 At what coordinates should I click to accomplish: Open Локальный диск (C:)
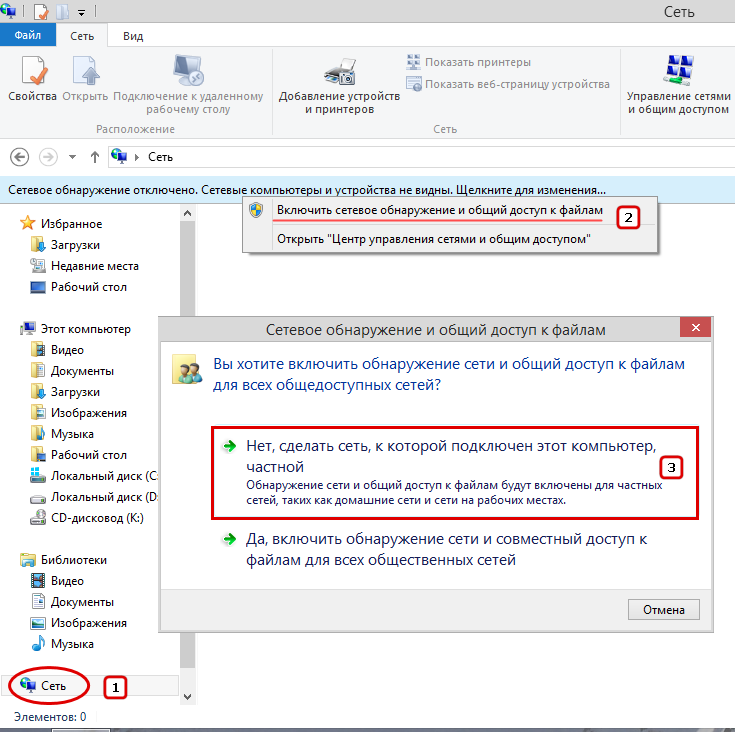pos(93,476)
